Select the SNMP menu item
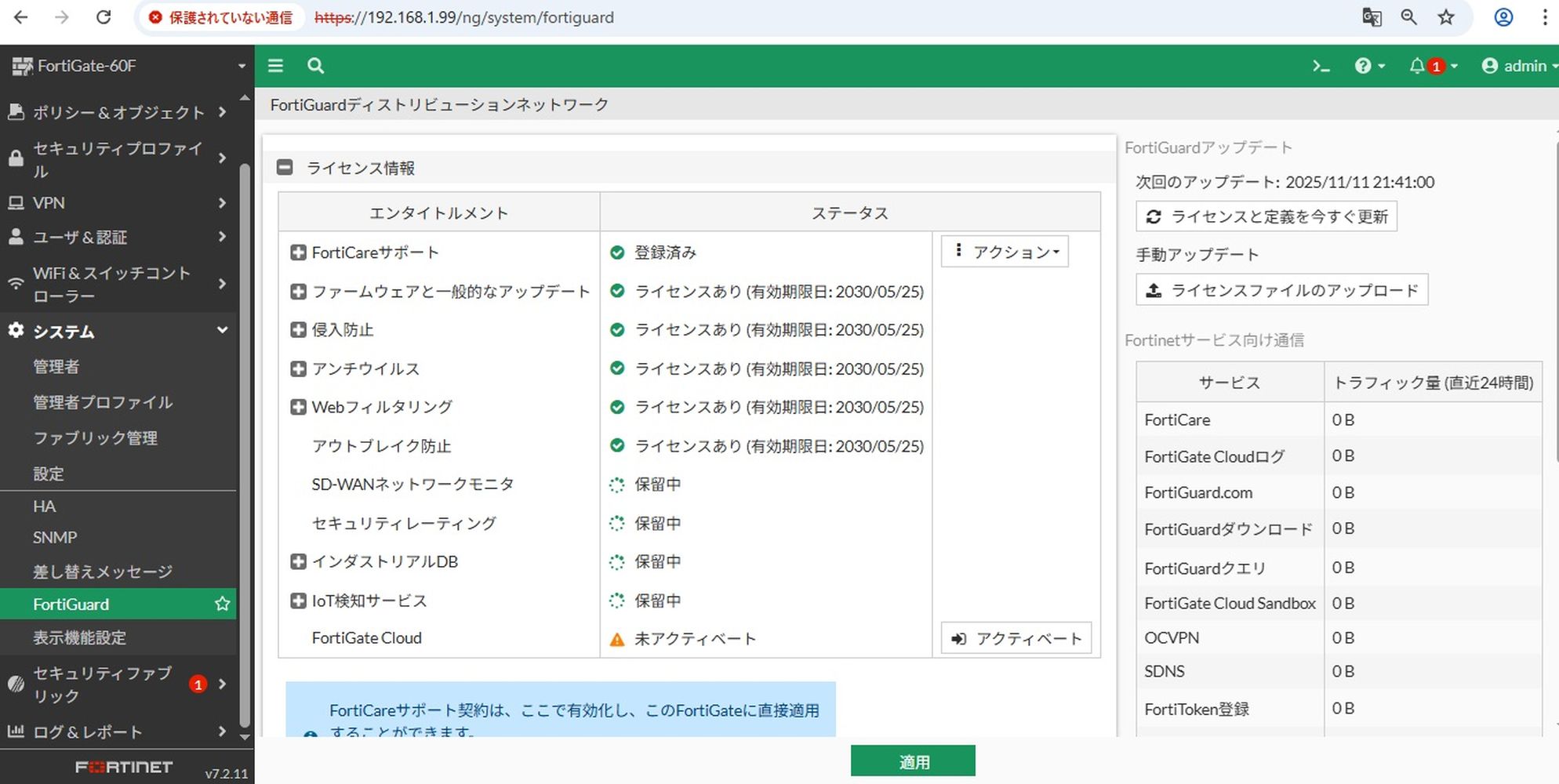This screenshot has width=1559, height=784. pos(55,538)
